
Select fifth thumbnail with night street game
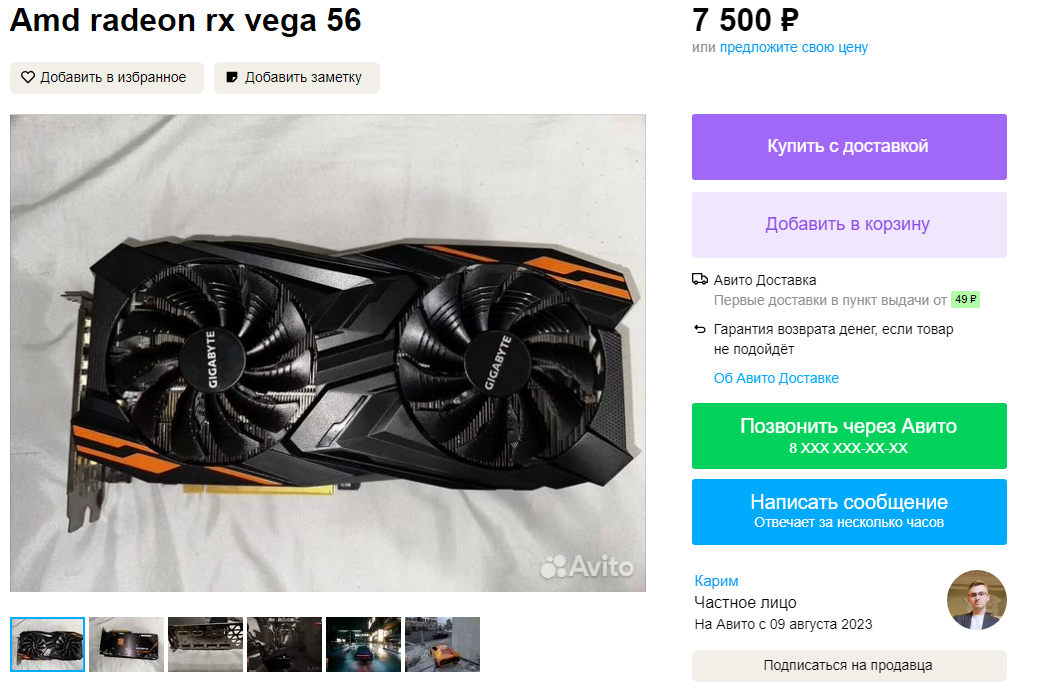364,644
